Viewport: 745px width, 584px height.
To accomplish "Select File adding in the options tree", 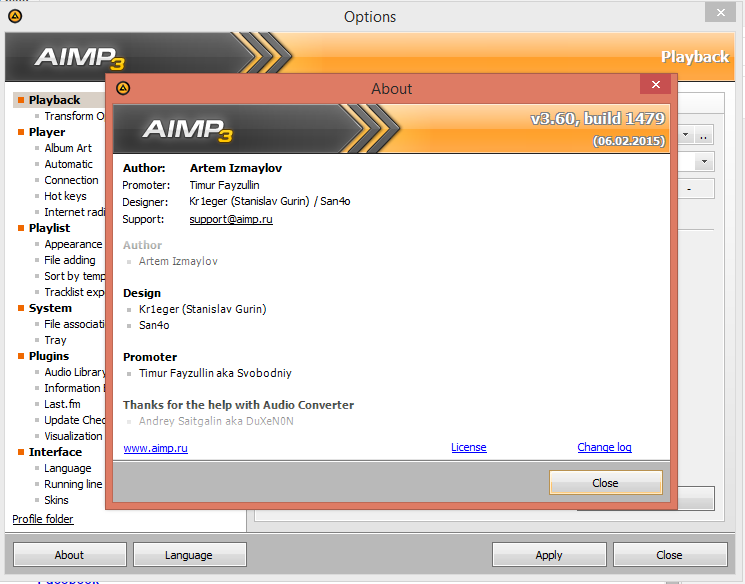I will click(69, 260).
